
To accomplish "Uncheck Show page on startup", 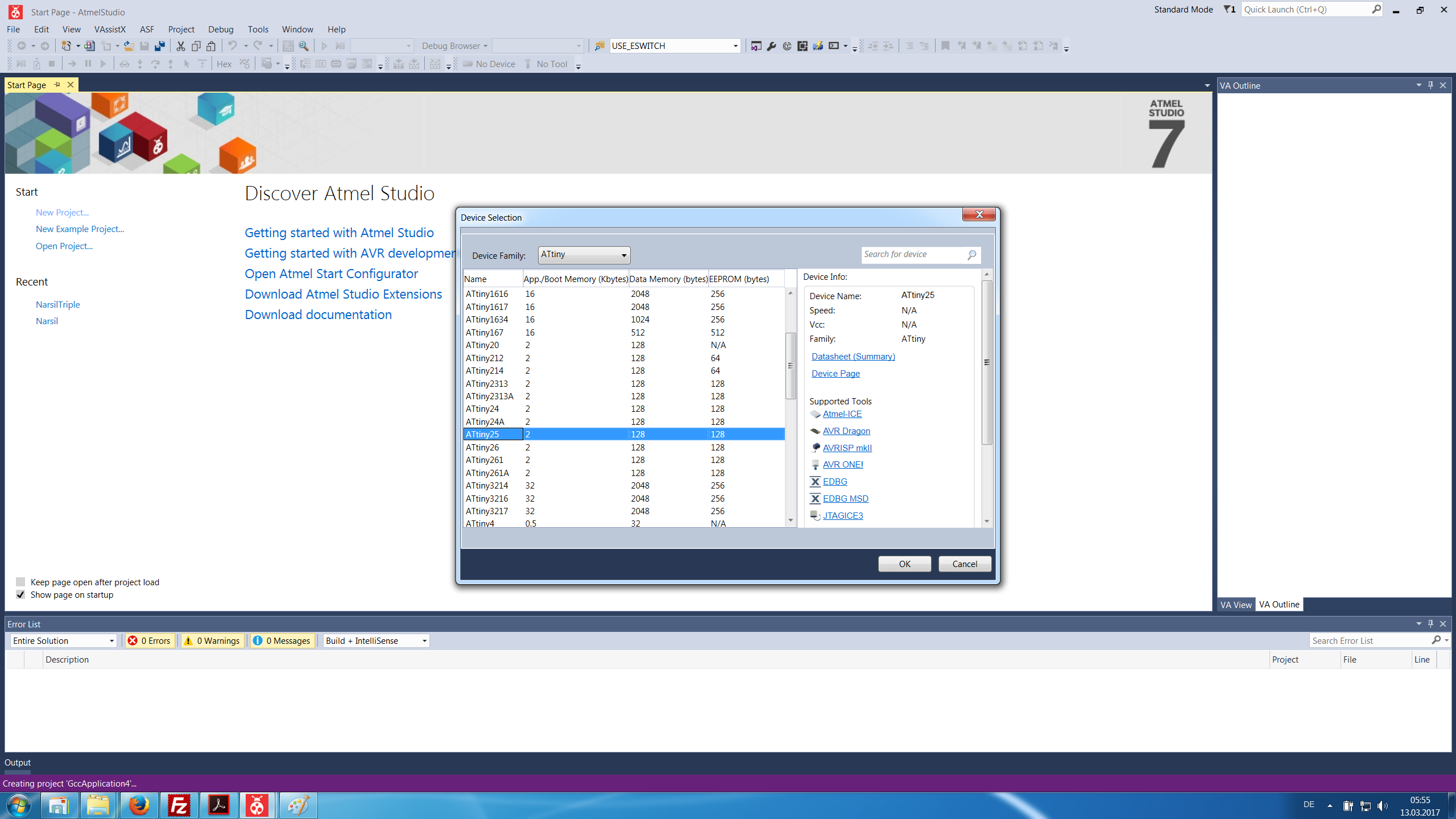I will click(20, 594).
